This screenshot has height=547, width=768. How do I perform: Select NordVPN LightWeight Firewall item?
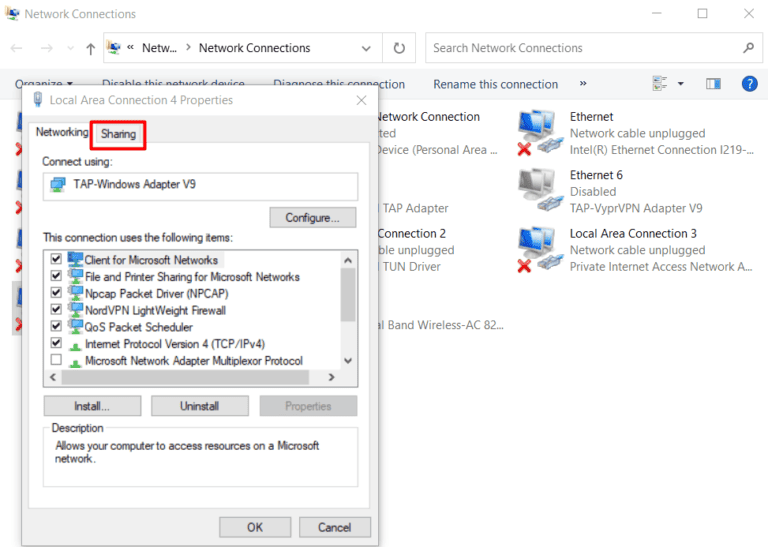[155, 310]
